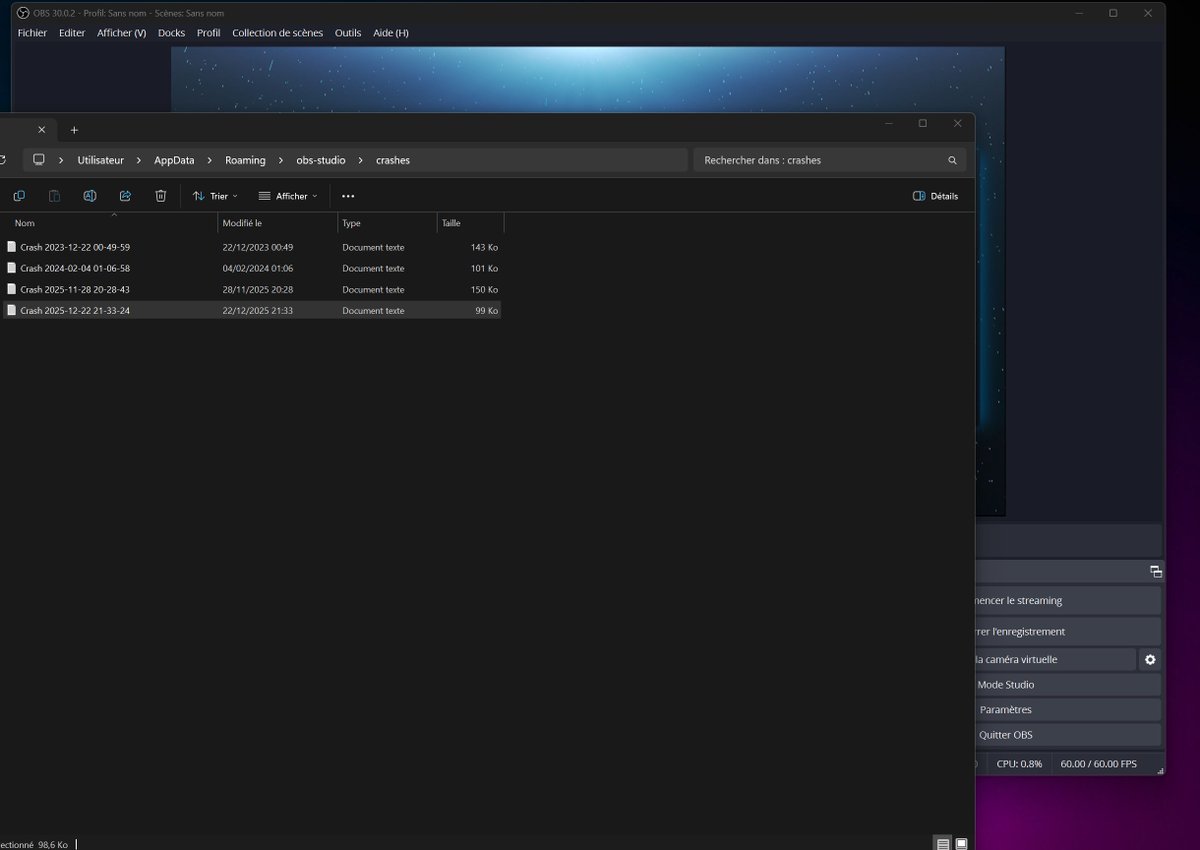Click the OBS logo in title bar
The image size is (1200, 850).
coord(24,13)
